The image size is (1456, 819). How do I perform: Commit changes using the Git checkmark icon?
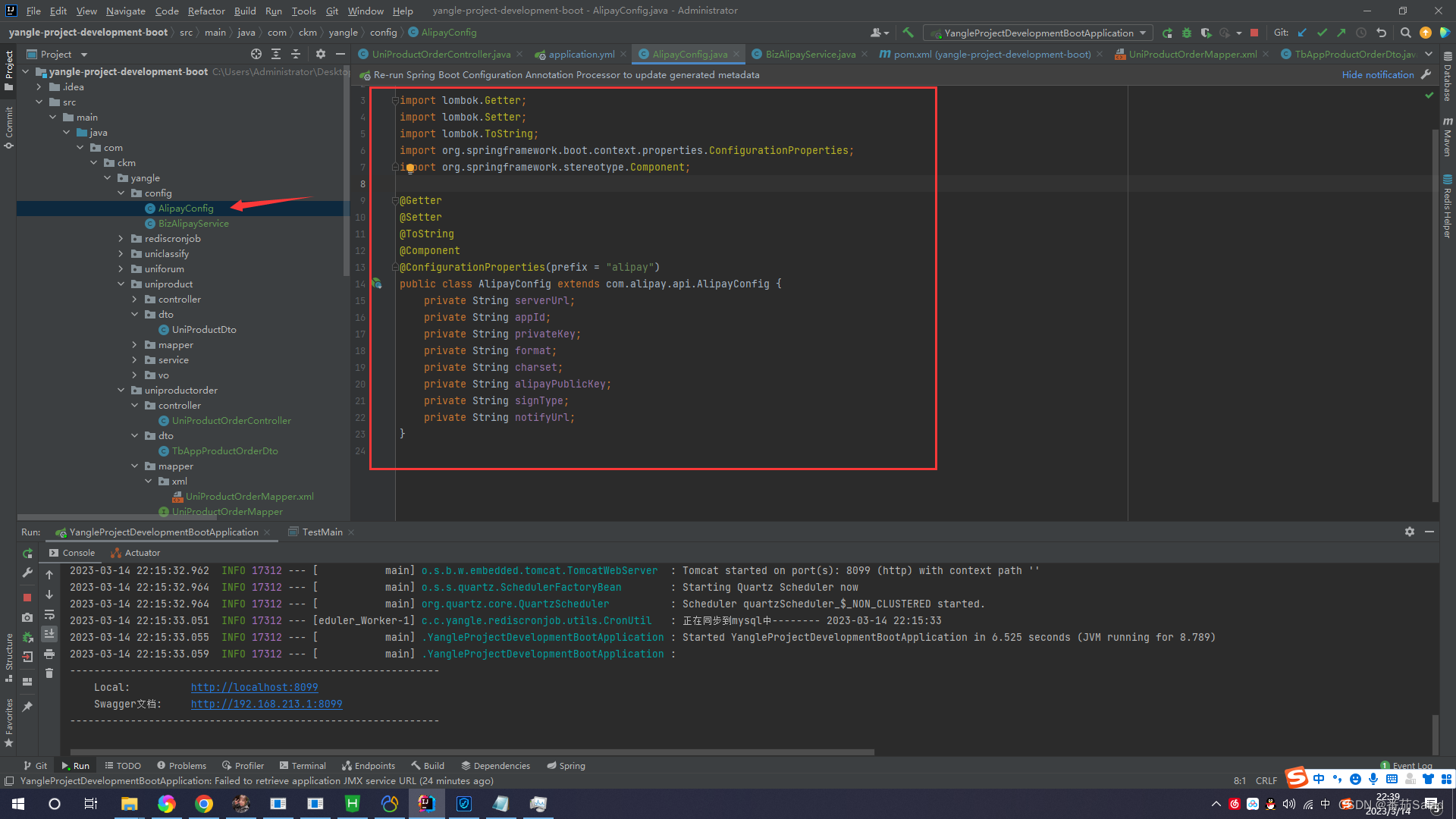click(1323, 33)
